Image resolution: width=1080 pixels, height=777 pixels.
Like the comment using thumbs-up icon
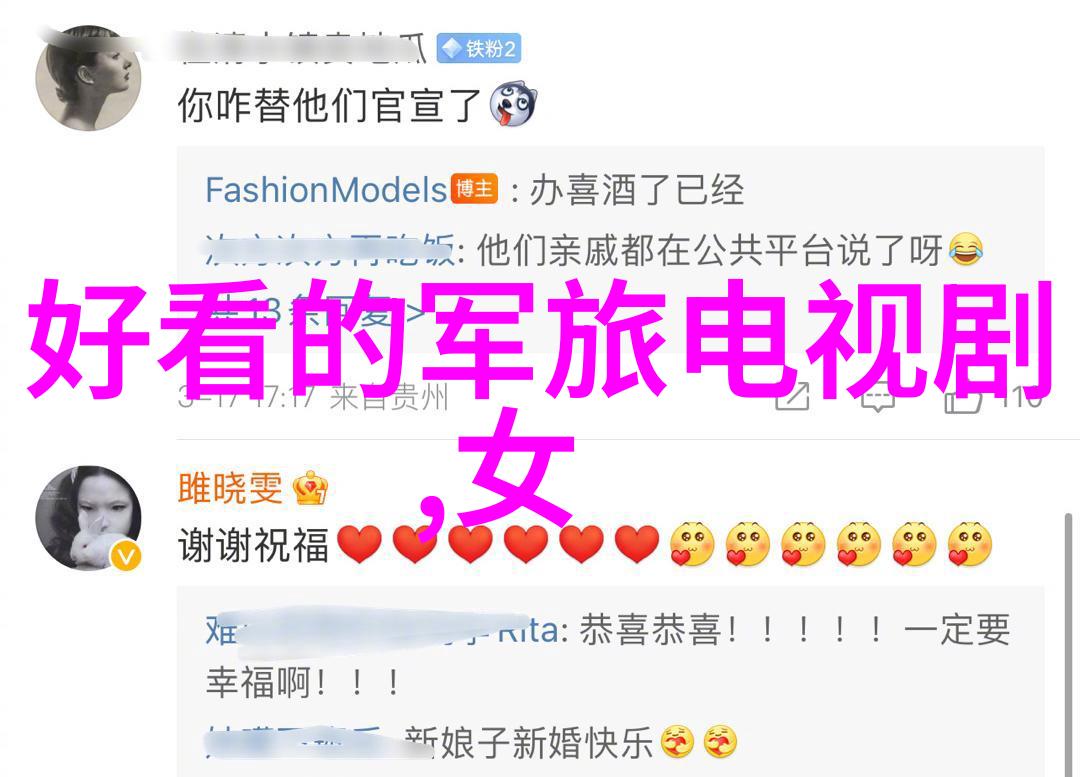[x=962, y=397]
